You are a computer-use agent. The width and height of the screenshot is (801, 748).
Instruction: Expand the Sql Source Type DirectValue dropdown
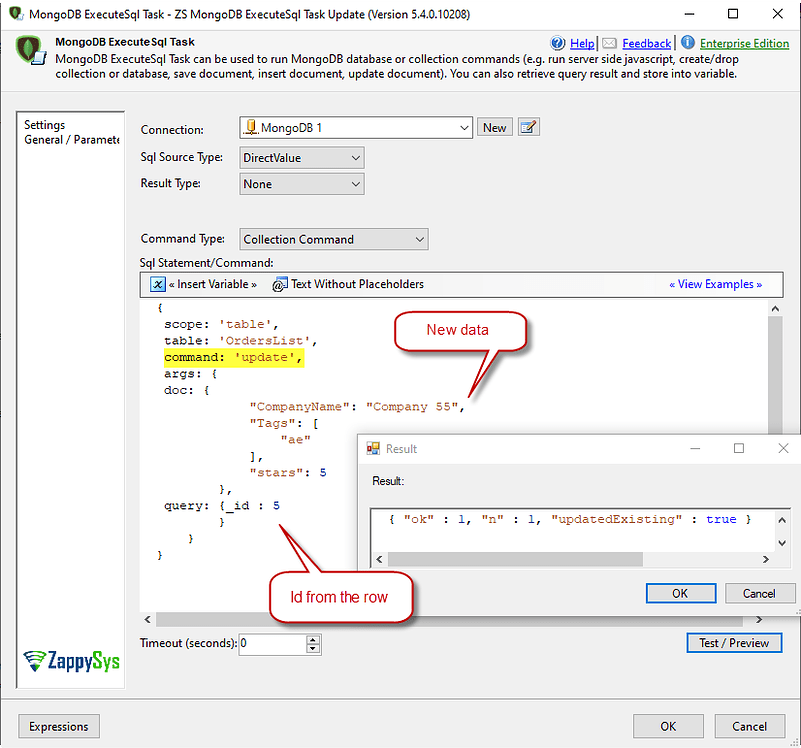point(355,157)
